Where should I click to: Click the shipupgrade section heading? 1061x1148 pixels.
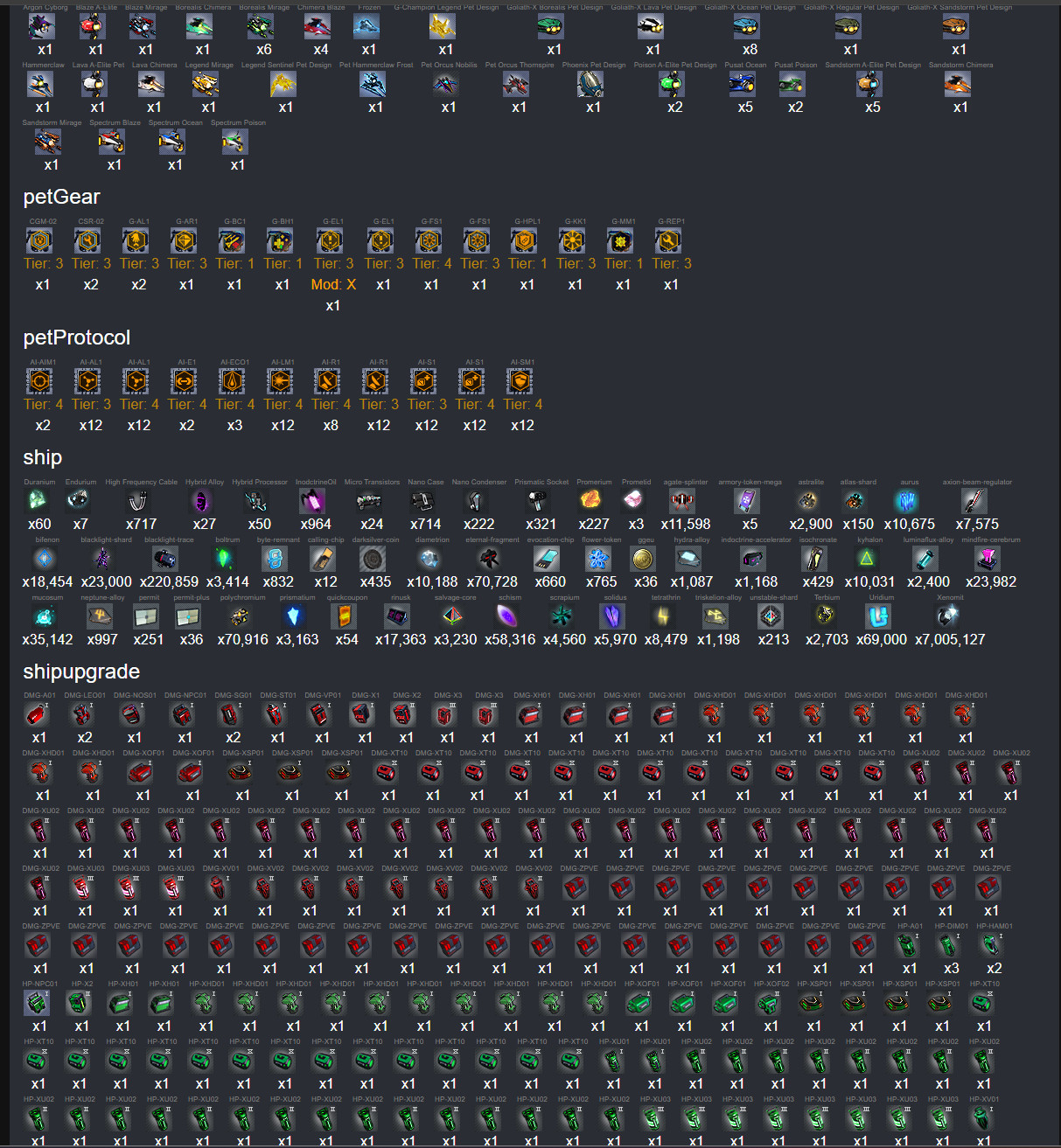click(81, 671)
